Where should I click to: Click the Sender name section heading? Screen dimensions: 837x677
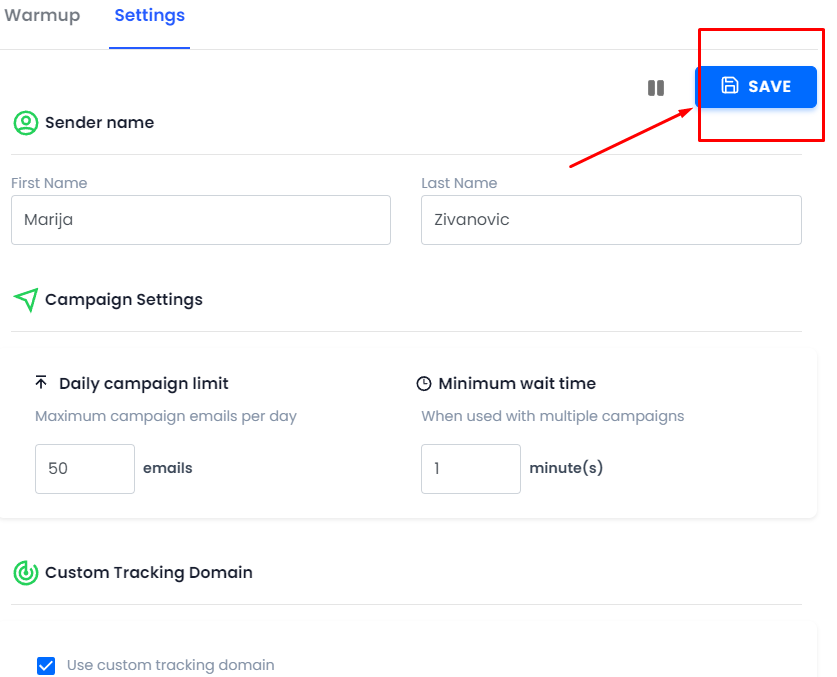[99, 123]
